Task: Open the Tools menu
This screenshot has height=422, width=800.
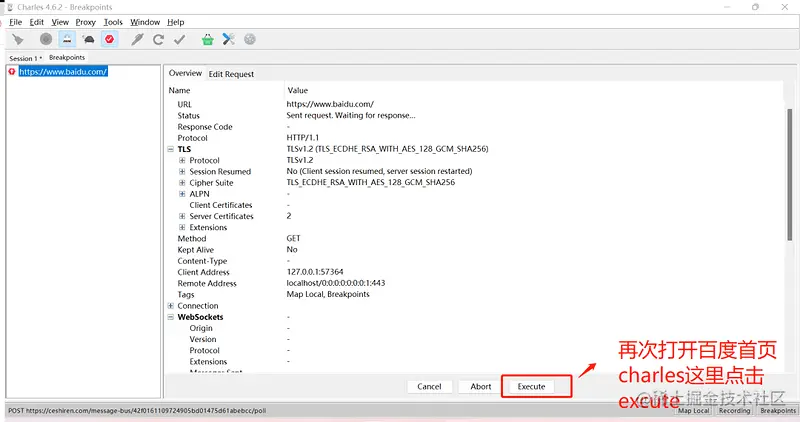Action: coord(113,22)
